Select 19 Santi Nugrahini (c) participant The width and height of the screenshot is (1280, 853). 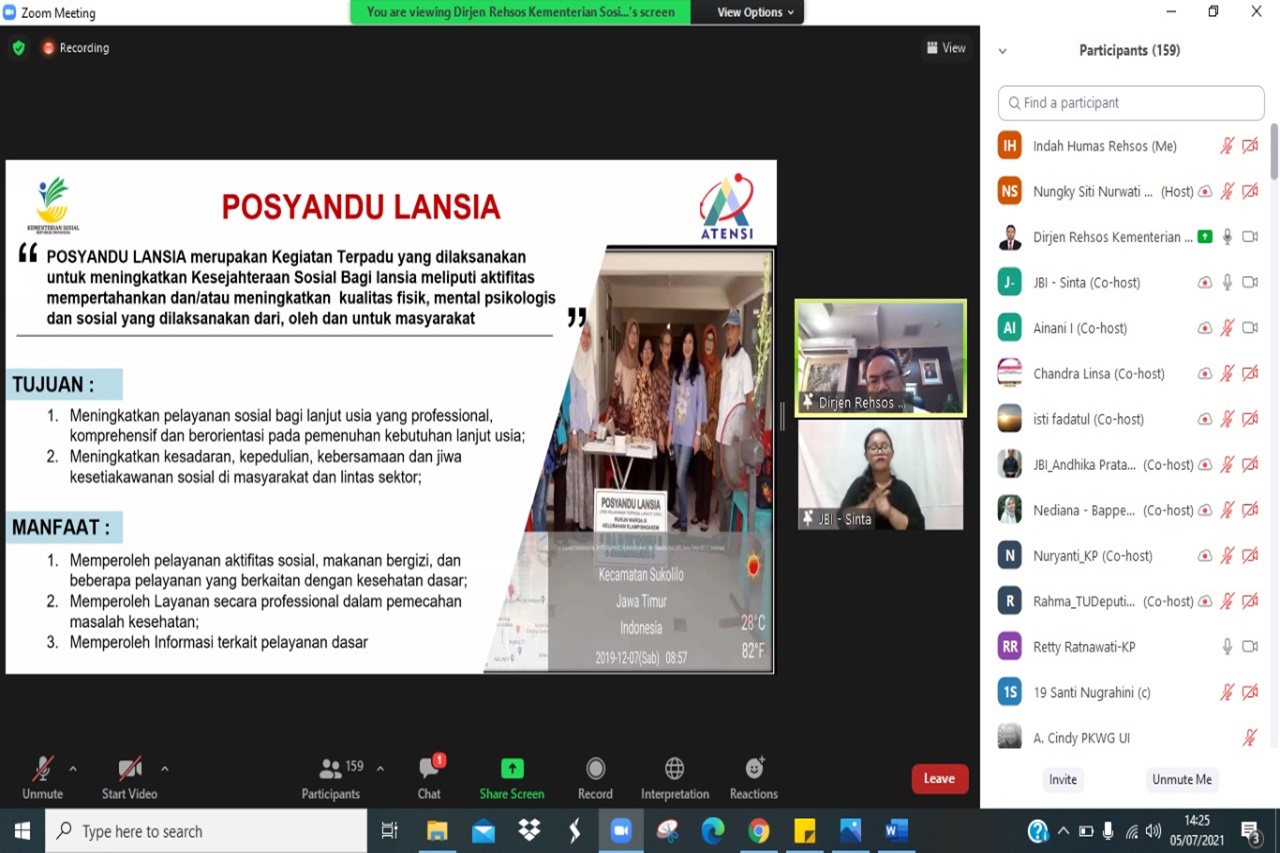1128,692
